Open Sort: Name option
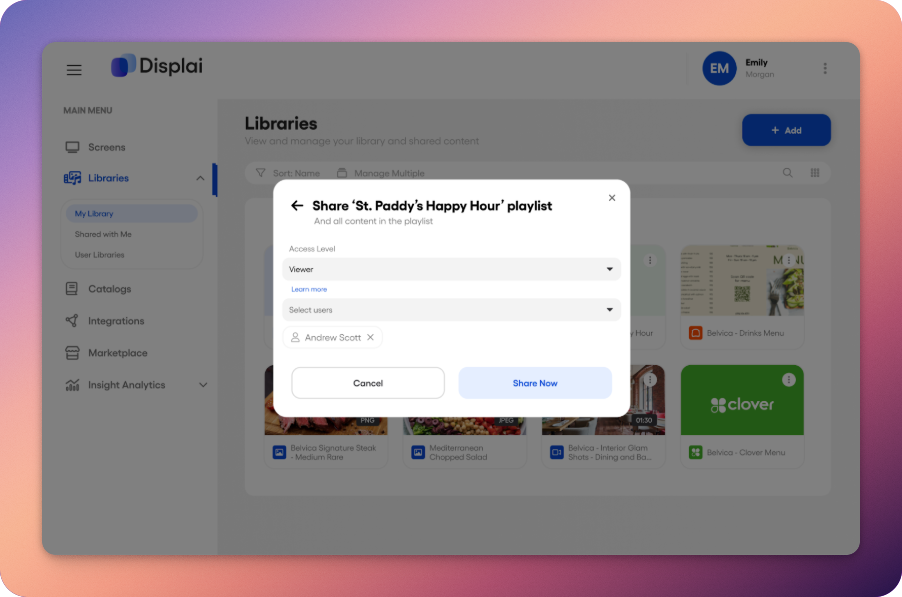Image resolution: width=902 pixels, height=597 pixels. click(296, 173)
